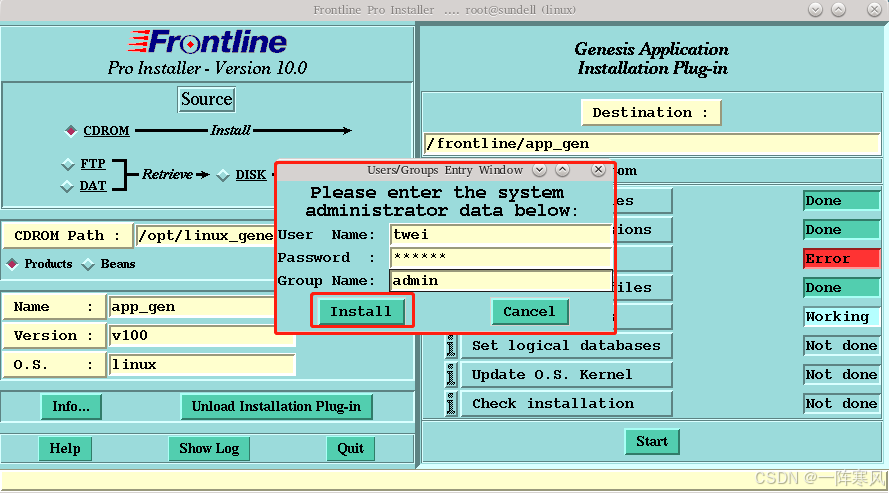889x493 pixels.
Task: Choose the FTP source option
Action: click(68, 164)
